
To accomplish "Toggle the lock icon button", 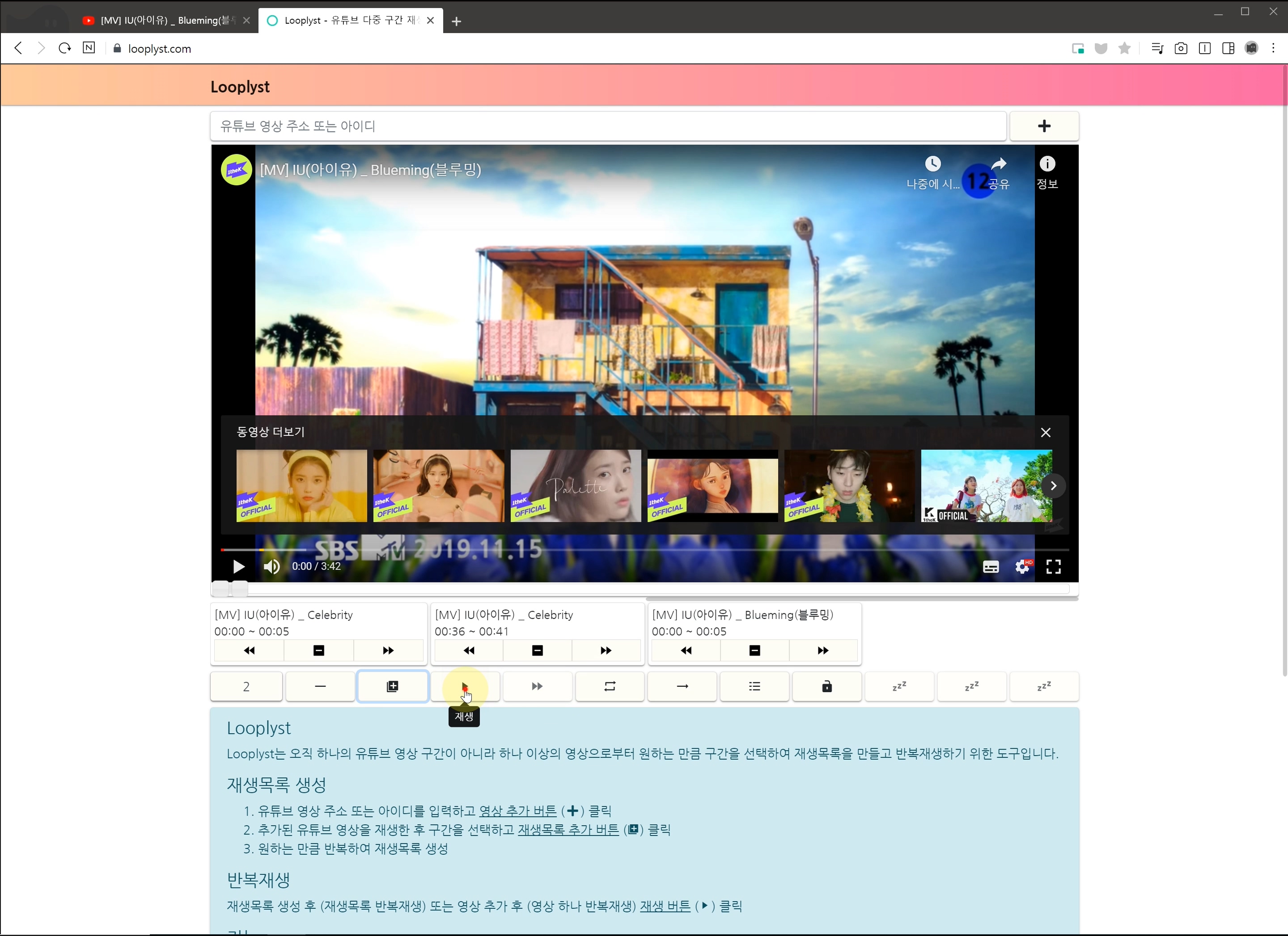I will coord(827,686).
